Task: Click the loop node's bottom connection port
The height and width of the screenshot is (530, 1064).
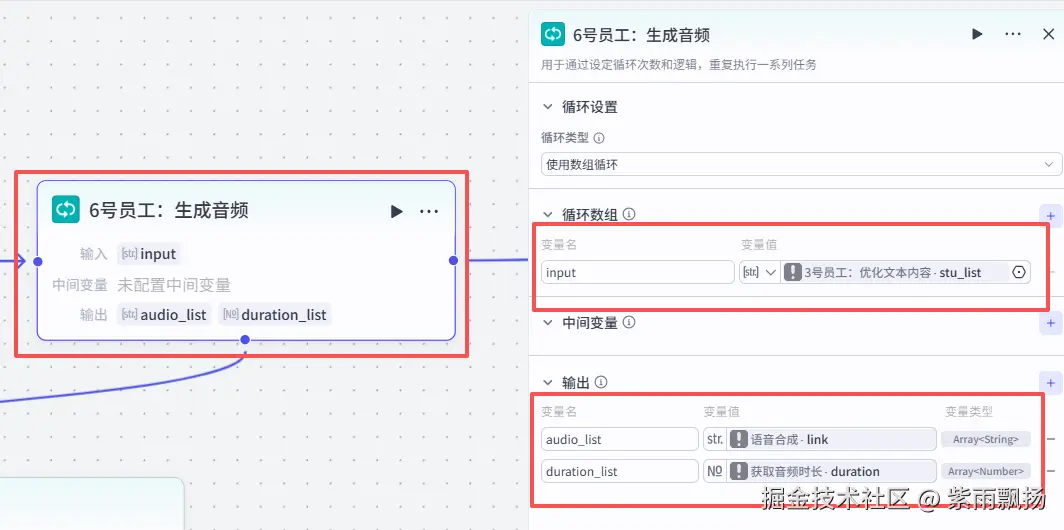Action: click(x=245, y=339)
